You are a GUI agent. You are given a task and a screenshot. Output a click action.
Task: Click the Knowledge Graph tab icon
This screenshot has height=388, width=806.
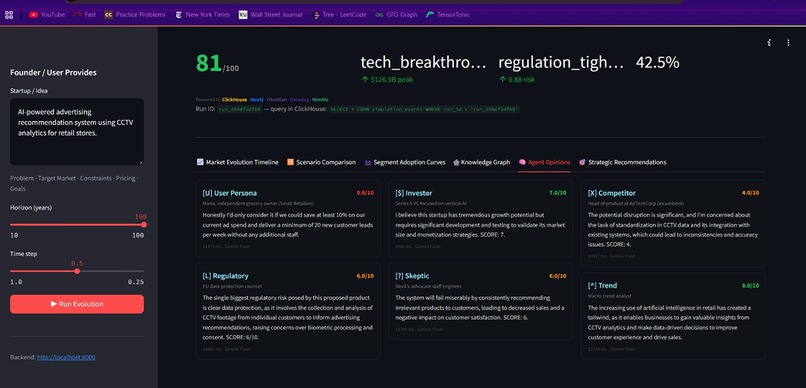pos(456,162)
